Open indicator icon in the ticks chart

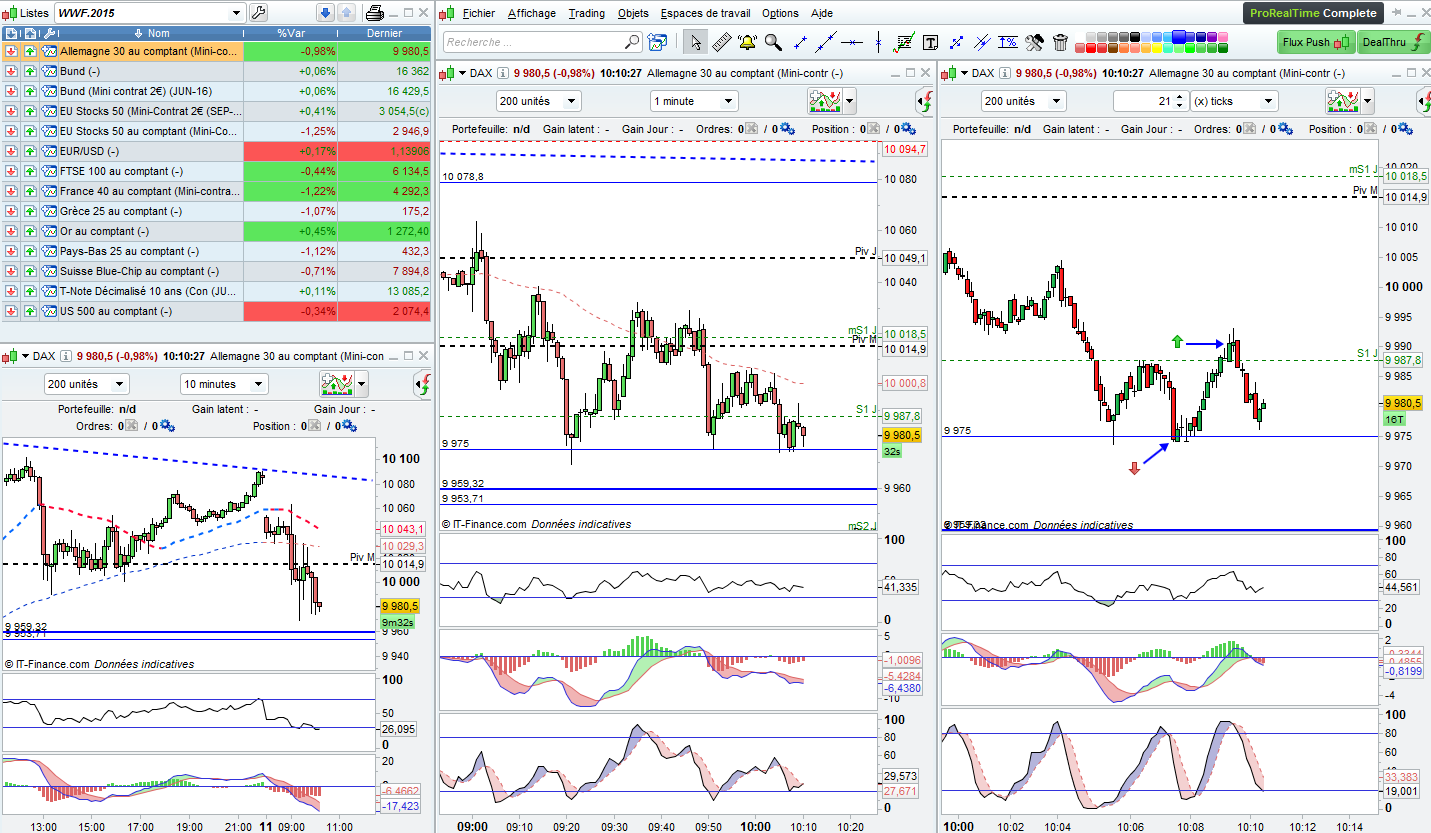(1342, 101)
